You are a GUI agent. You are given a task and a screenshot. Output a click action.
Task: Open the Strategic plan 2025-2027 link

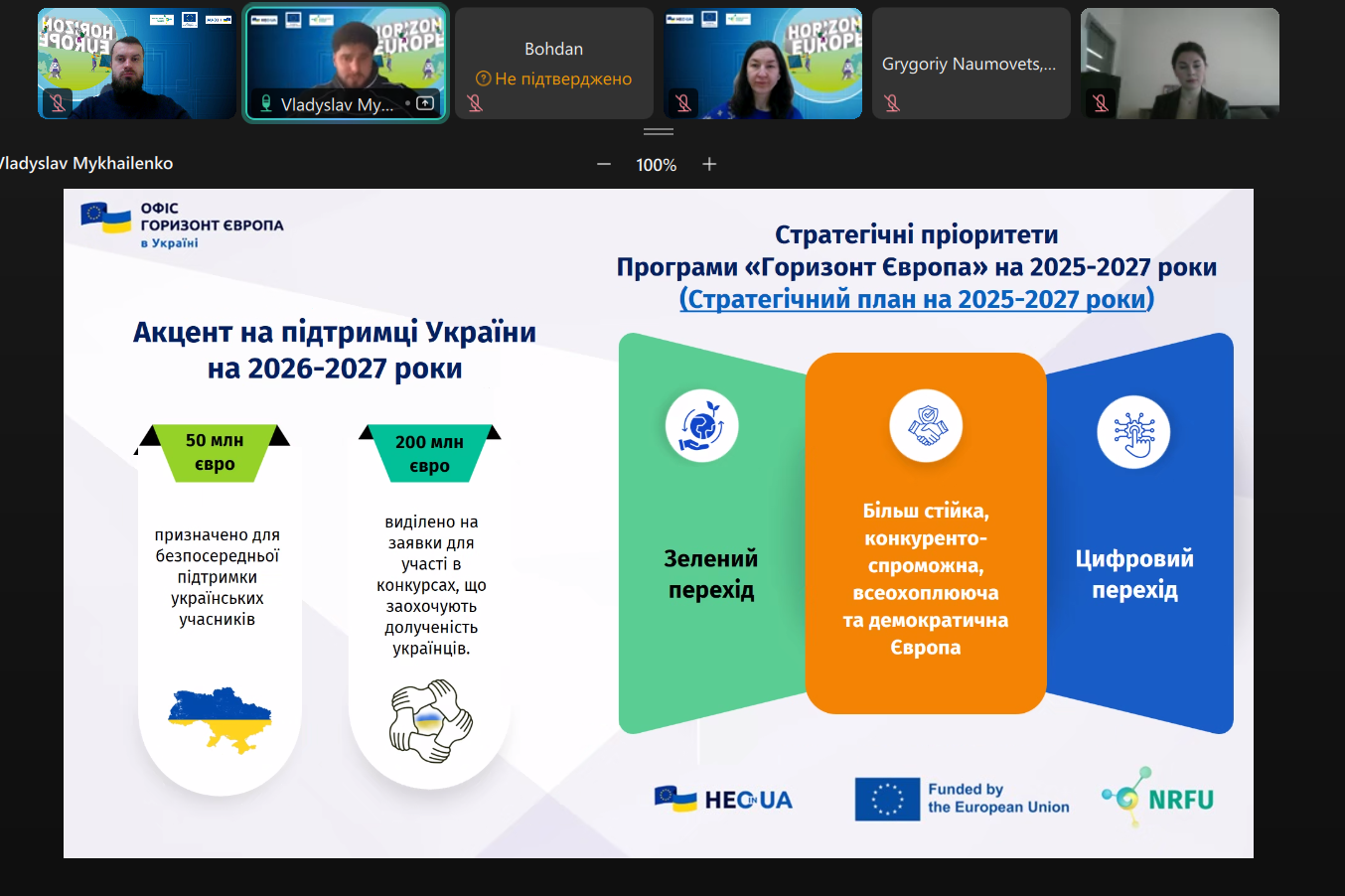[x=916, y=299]
